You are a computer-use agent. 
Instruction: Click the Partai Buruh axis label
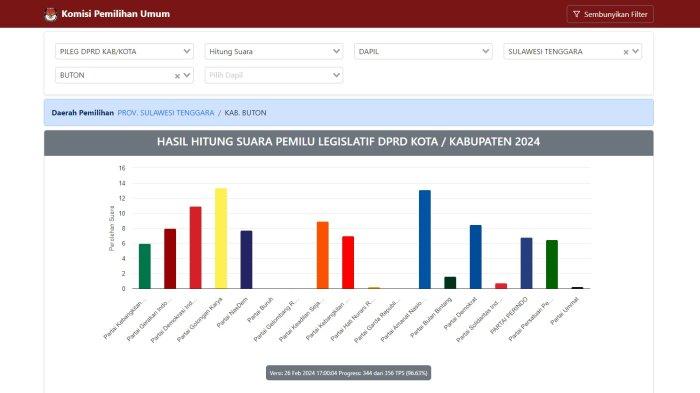(260, 309)
